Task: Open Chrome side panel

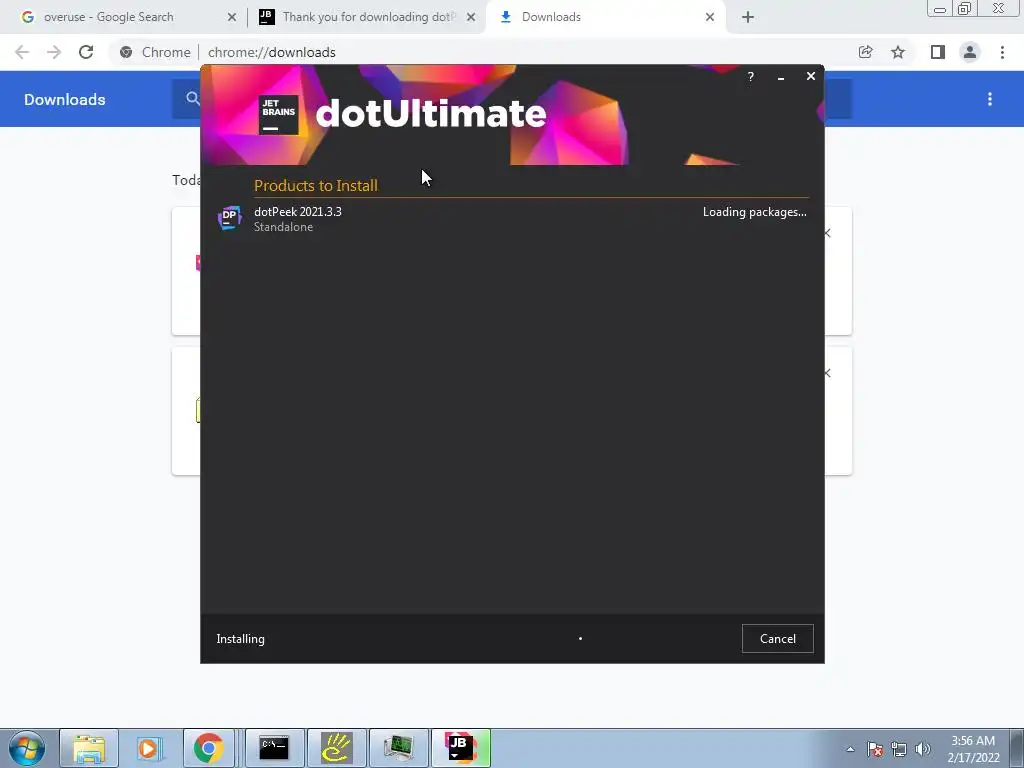Action: click(x=938, y=52)
